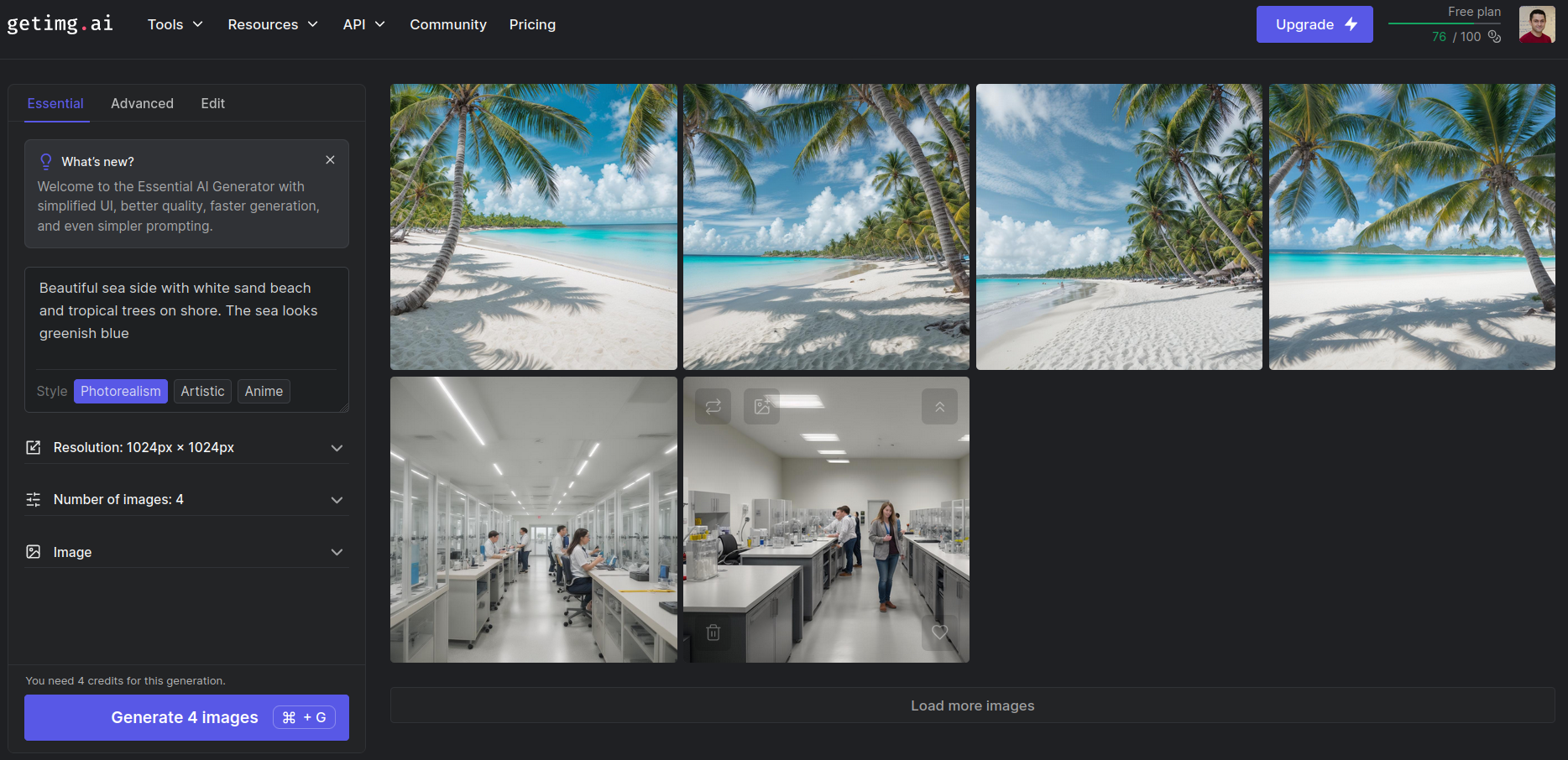Open the Tools dropdown menu
The width and height of the screenshot is (1568, 760).
[x=175, y=24]
